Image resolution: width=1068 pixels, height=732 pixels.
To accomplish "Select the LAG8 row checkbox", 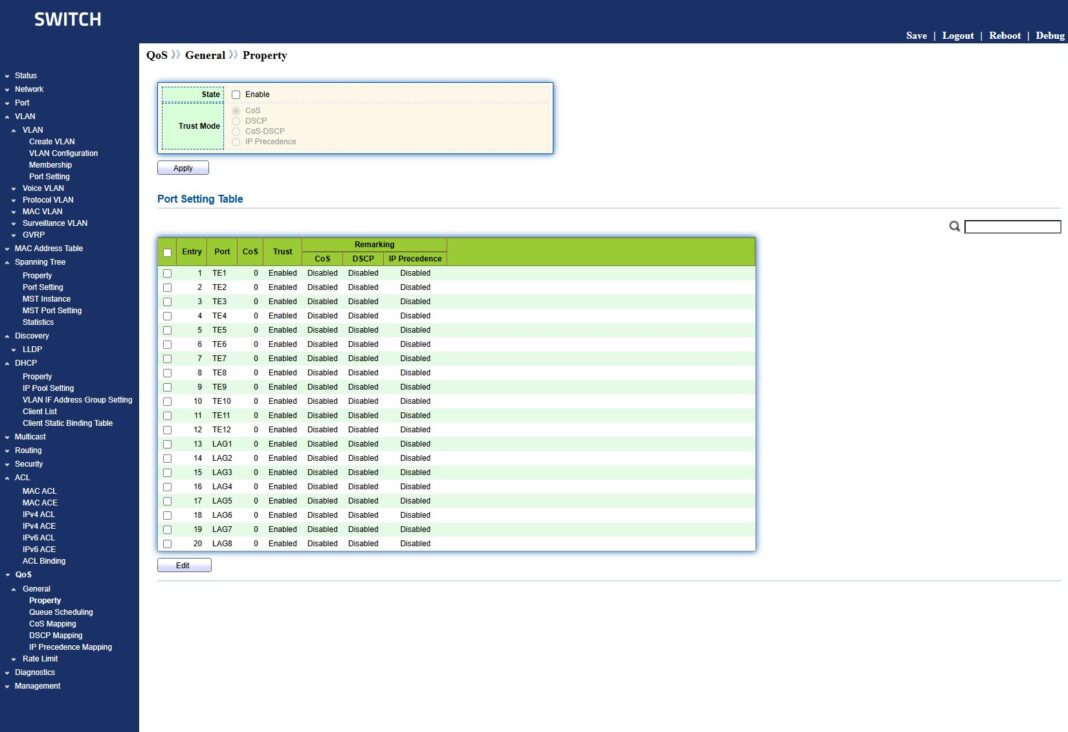I will coord(167,544).
